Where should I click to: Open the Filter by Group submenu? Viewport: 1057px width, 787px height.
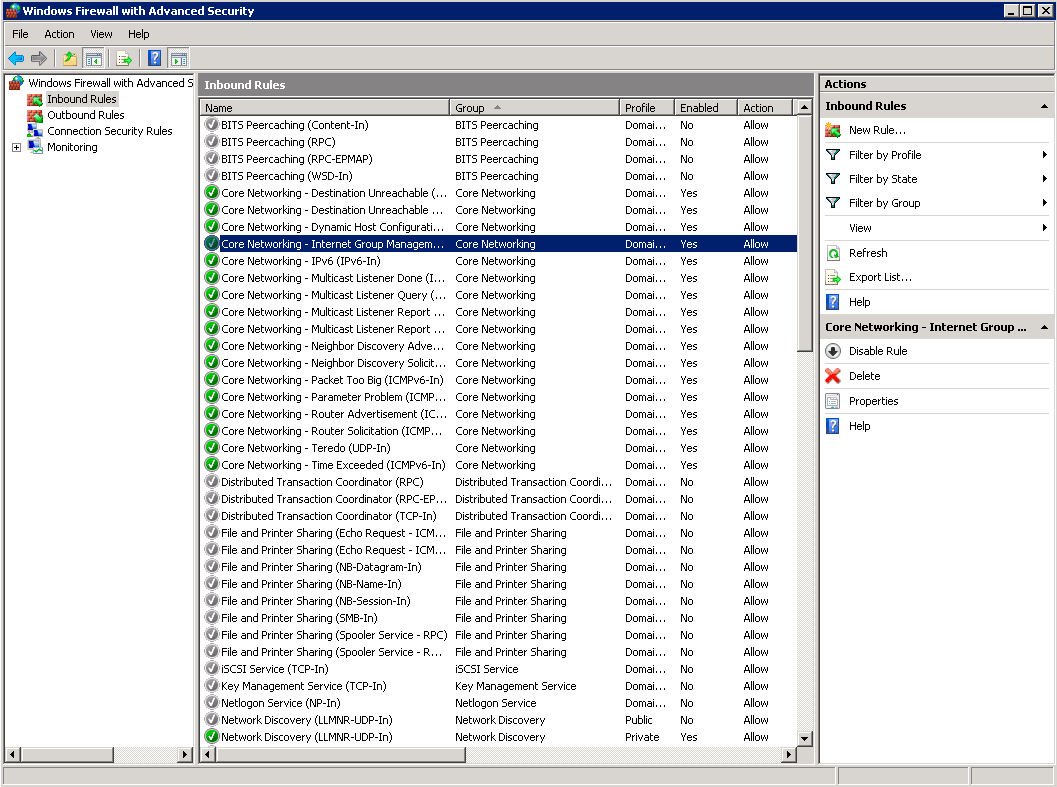(936, 203)
